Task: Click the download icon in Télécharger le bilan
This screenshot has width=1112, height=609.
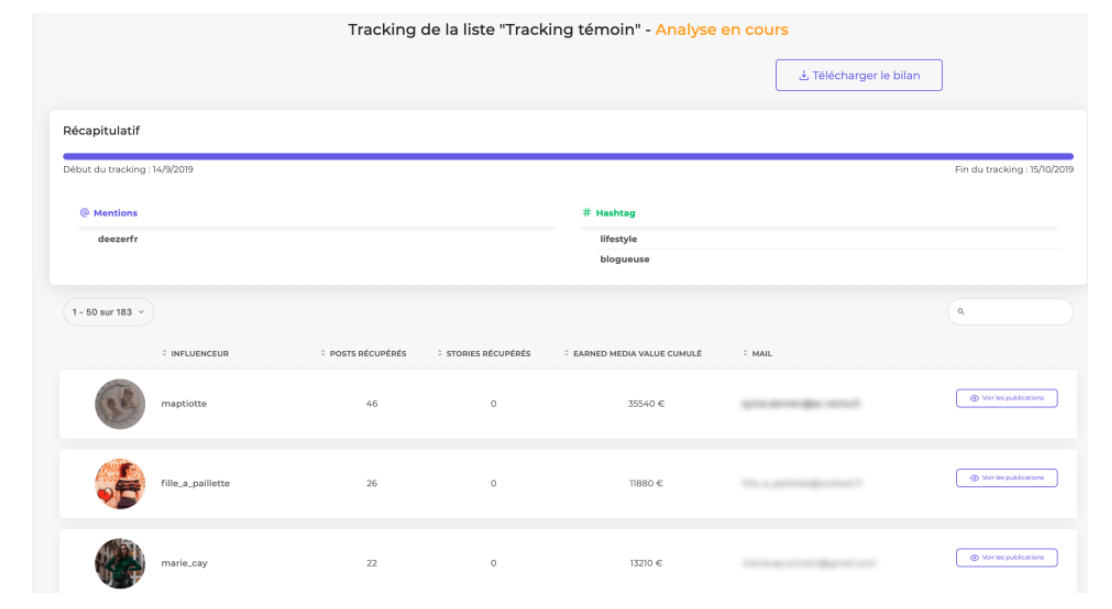Action: pos(803,76)
